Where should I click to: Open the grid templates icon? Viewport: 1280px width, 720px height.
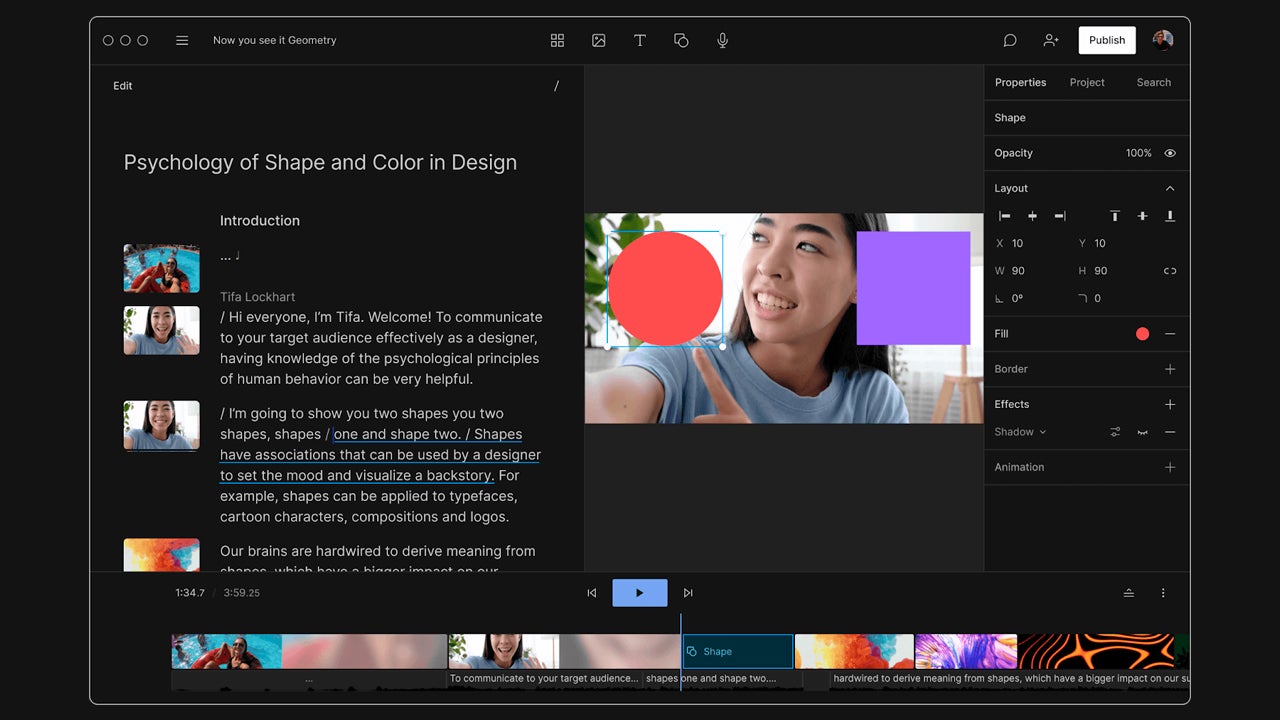click(x=557, y=40)
